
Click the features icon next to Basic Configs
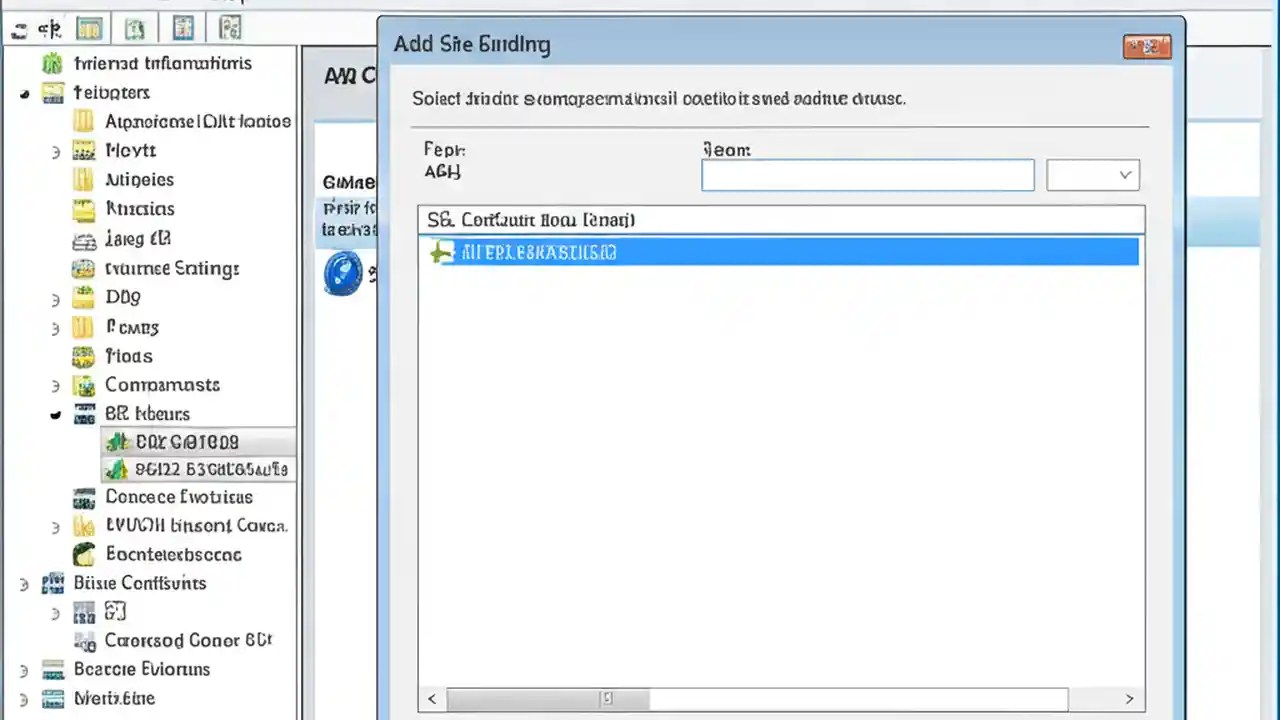point(52,583)
